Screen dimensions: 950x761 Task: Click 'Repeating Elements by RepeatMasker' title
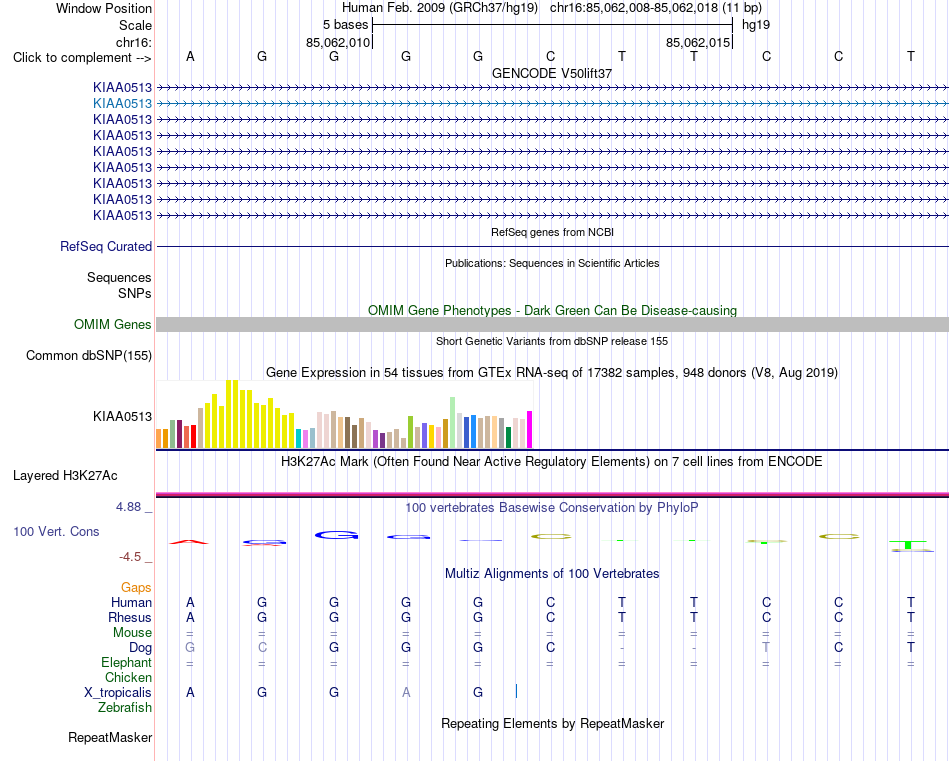point(552,723)
